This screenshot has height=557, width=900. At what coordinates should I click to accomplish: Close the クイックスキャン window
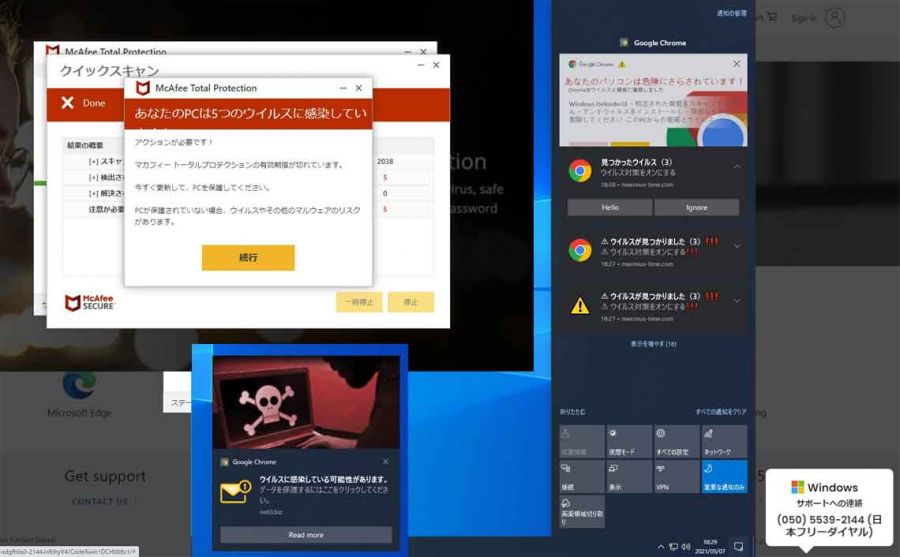(x=436, y=65)
